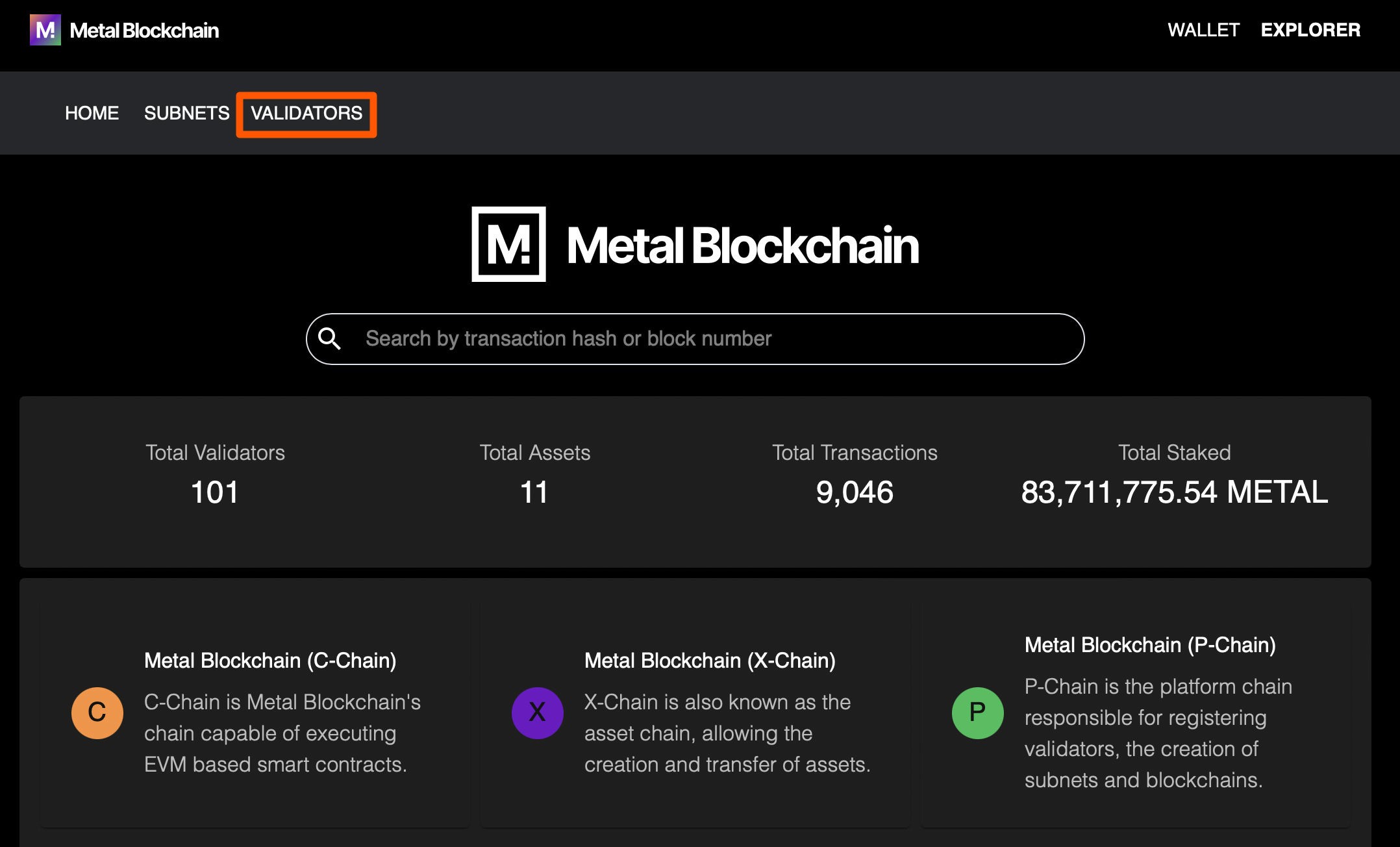This screenshot has height=847, width=1400.
Task: Click the purple X-Chain circle icon
Action: 537,713
